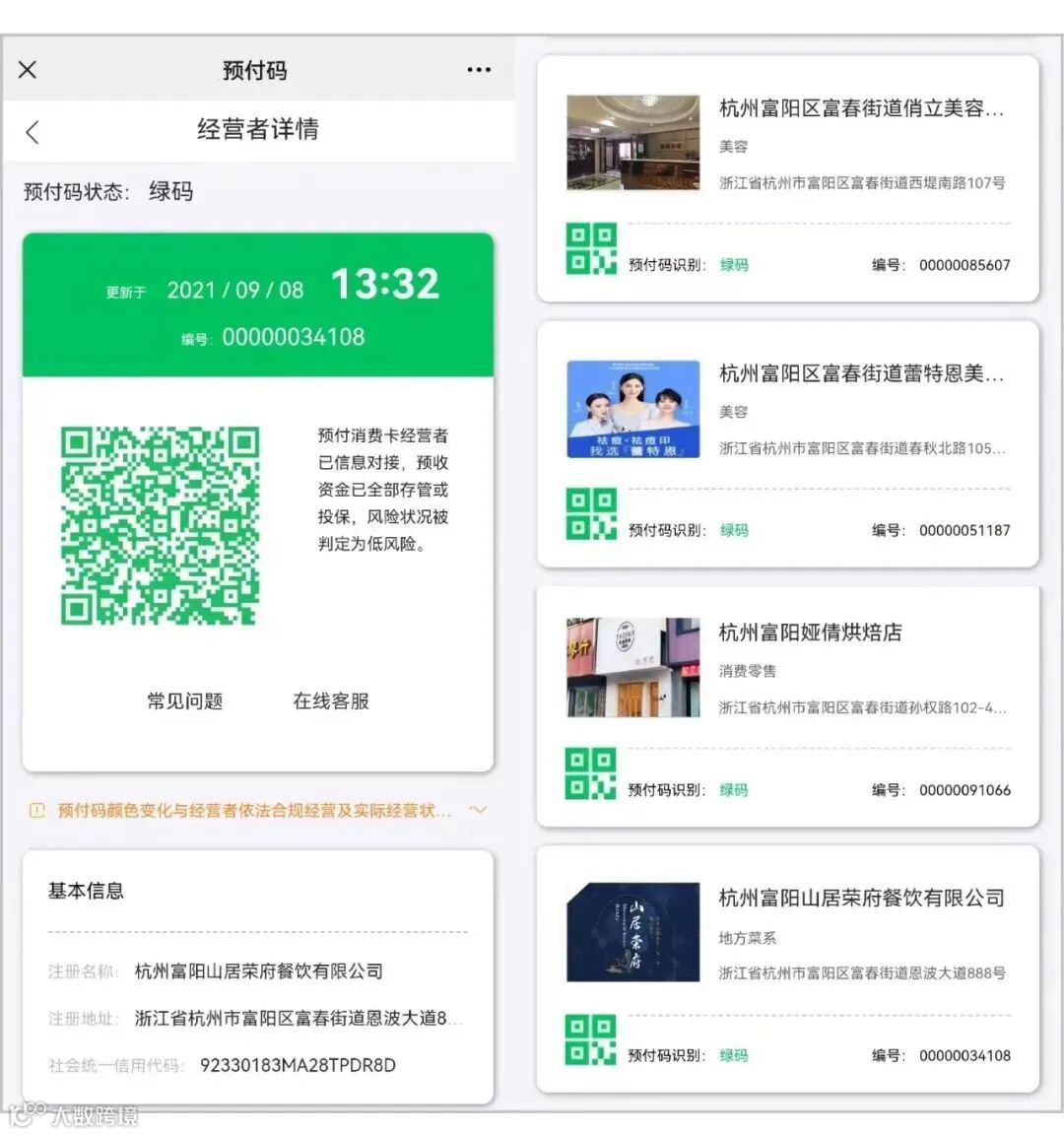This screenshot has width=1064, height=1135.
Task: Open 杭州富阳山居荣府餐饮有限公司 card title
Action: 861,899
